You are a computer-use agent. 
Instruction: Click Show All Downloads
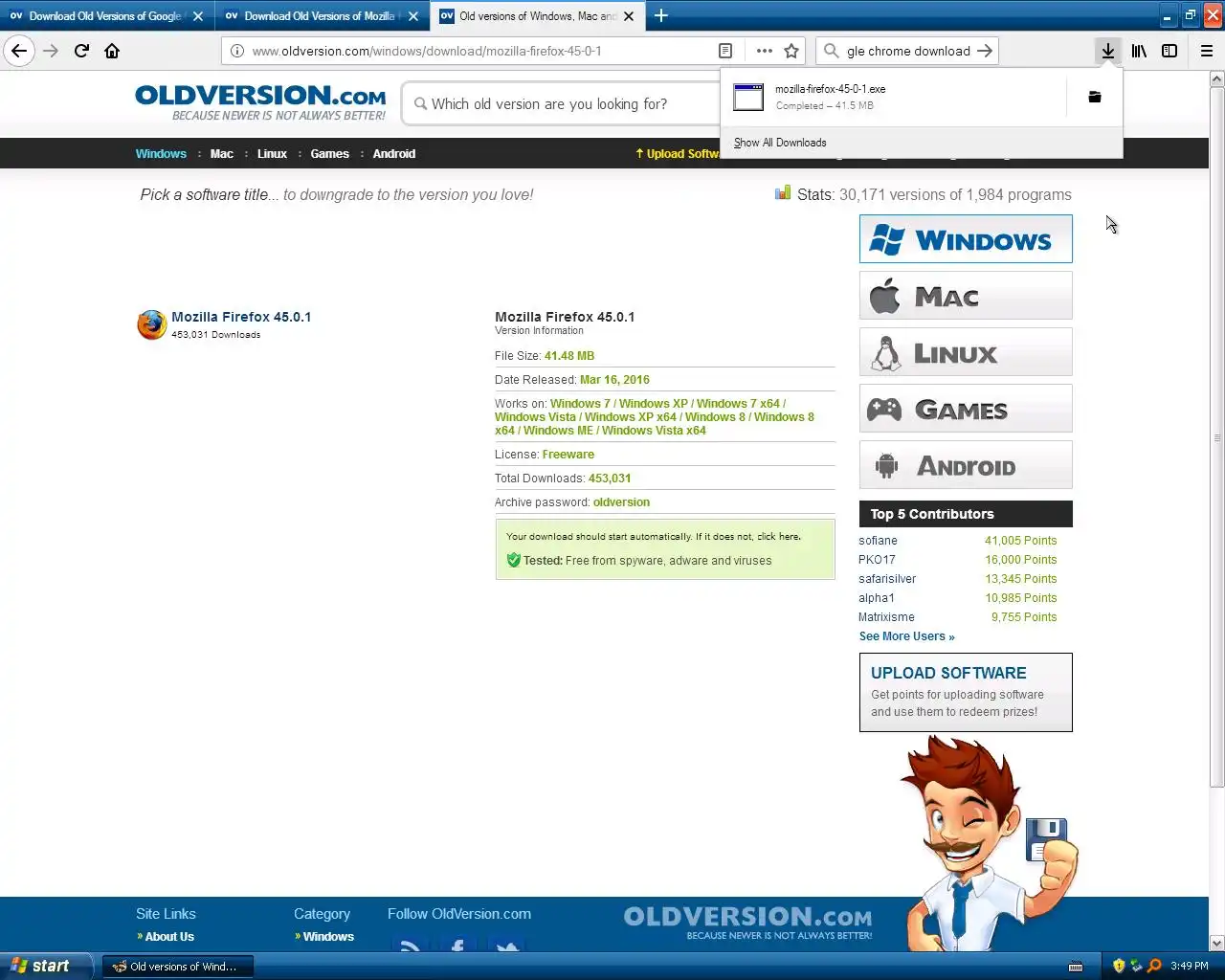(780, 143)
